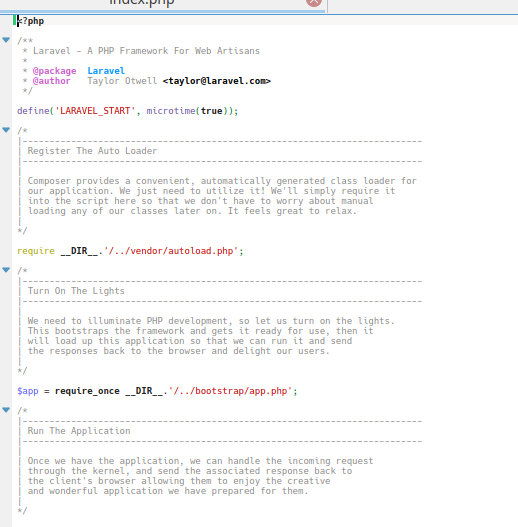The image size is (518, 527).
Task: Fold the Run The Application comment
Action: 6,410
